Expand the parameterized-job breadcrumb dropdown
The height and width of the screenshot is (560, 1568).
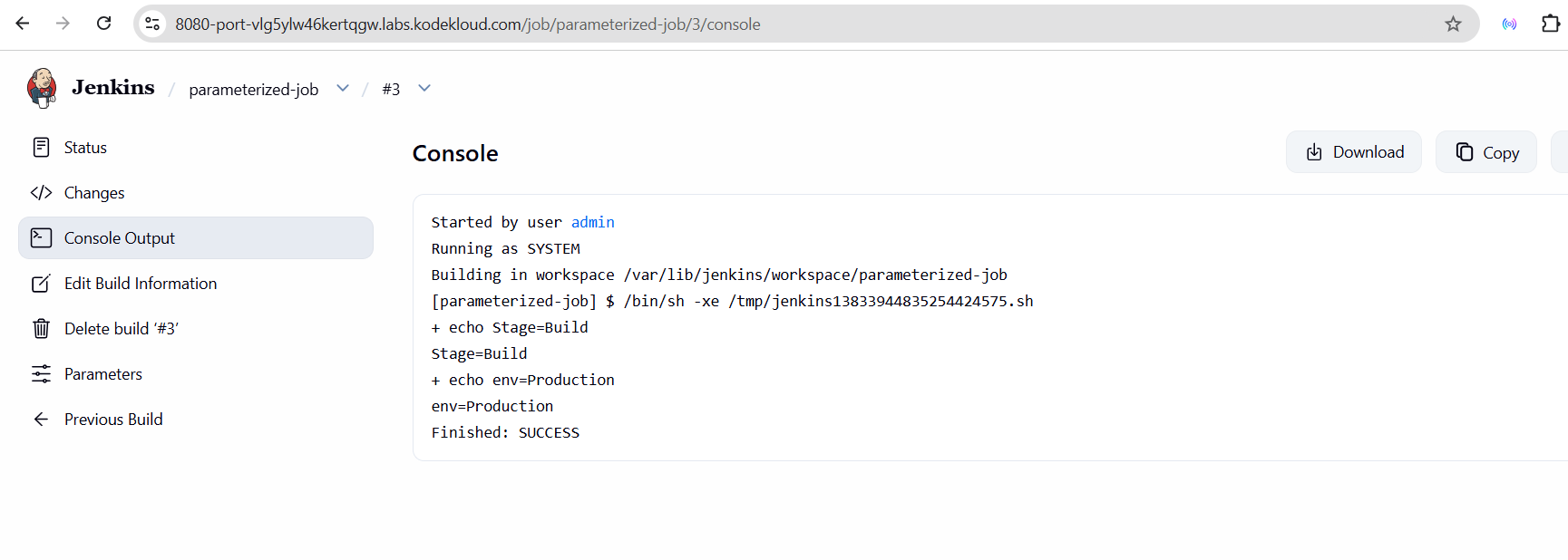pyautogui.click(x=343, y=88)
